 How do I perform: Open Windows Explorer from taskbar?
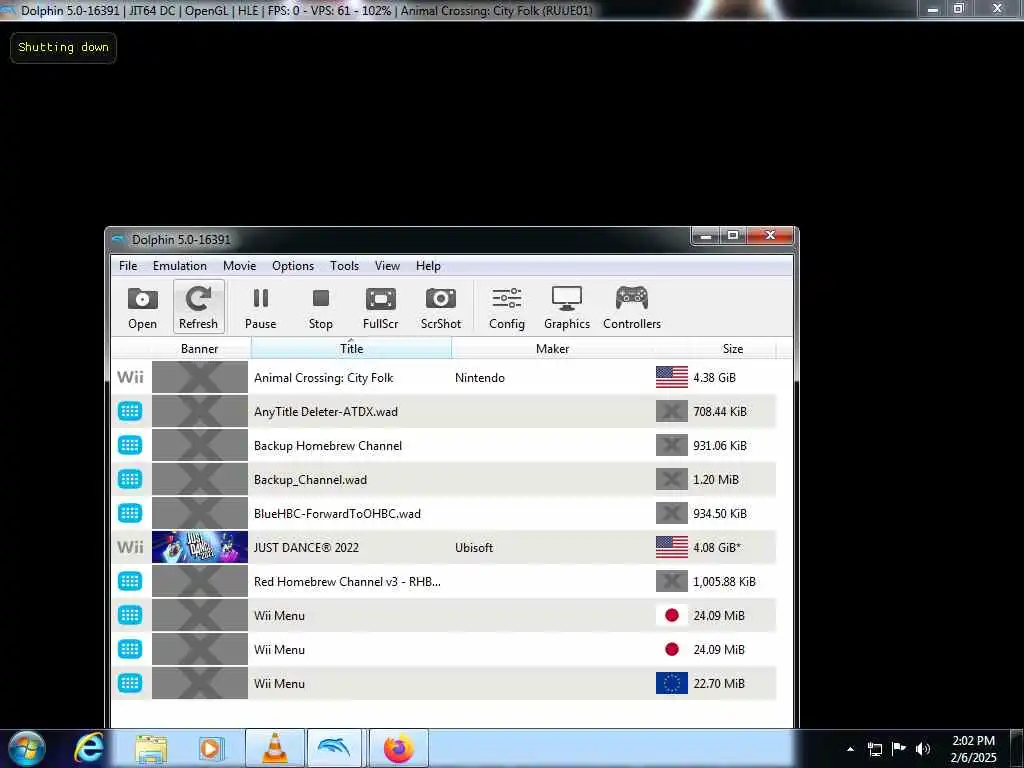point(152,748)
